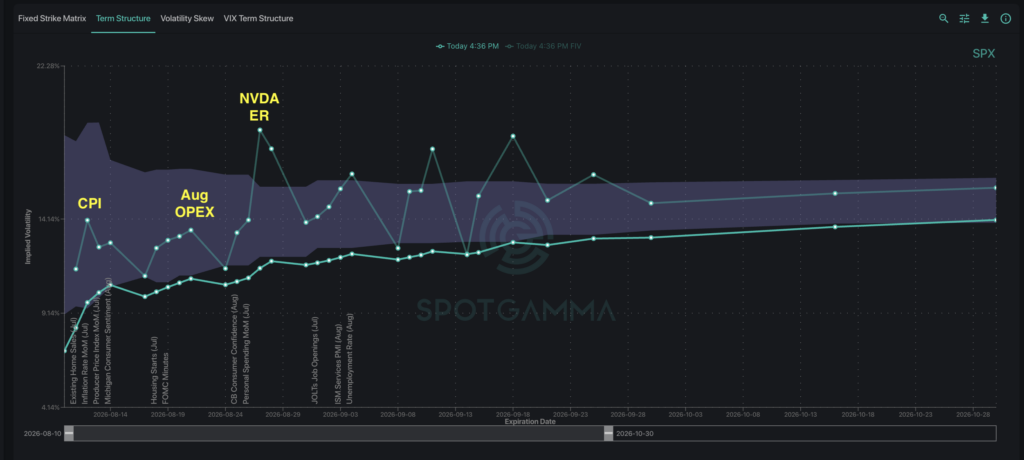
Task: Click the Implied Volatility axis title
Action: tap(28, 237)
